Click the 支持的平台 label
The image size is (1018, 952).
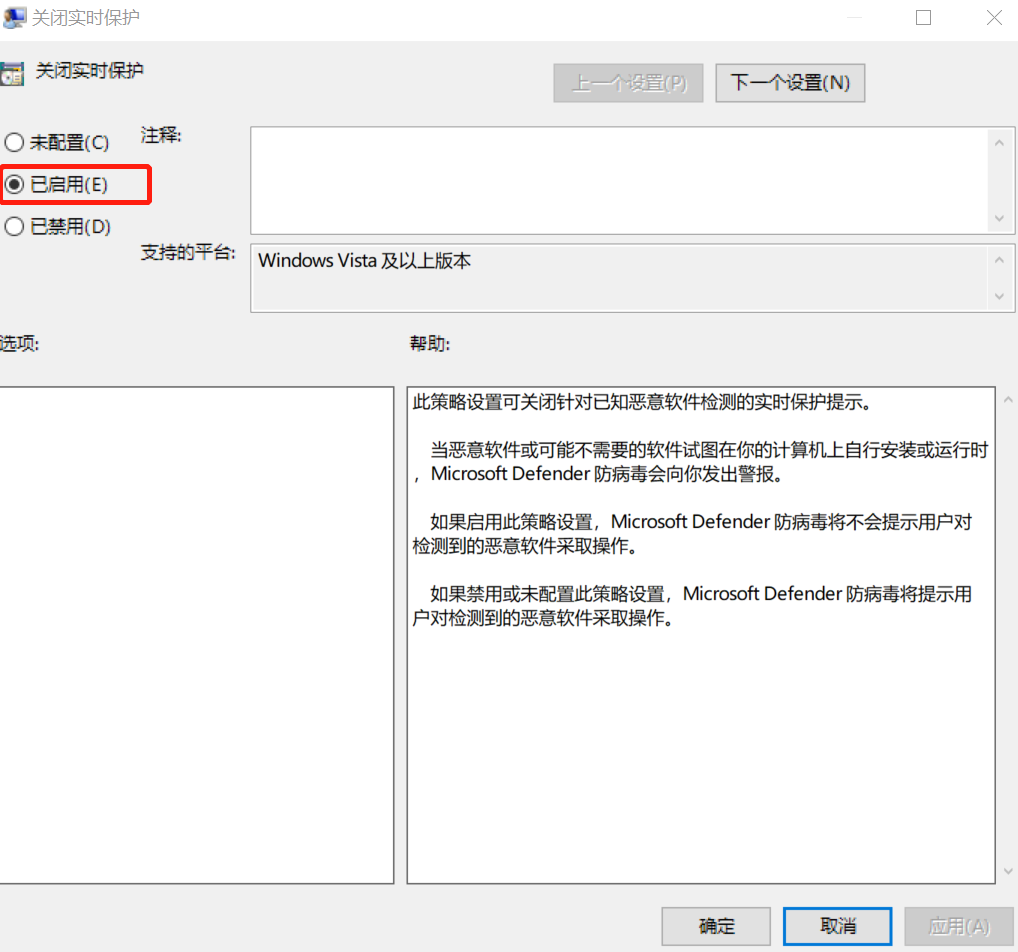point(188,252)
